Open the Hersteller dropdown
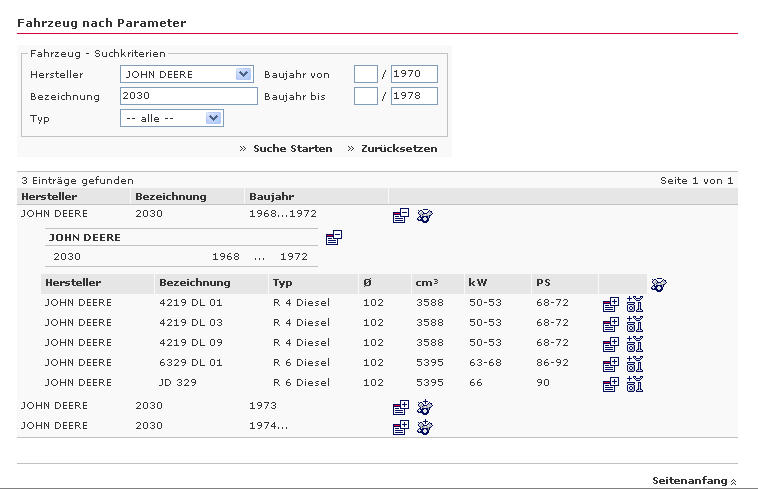 coord(243,74)
